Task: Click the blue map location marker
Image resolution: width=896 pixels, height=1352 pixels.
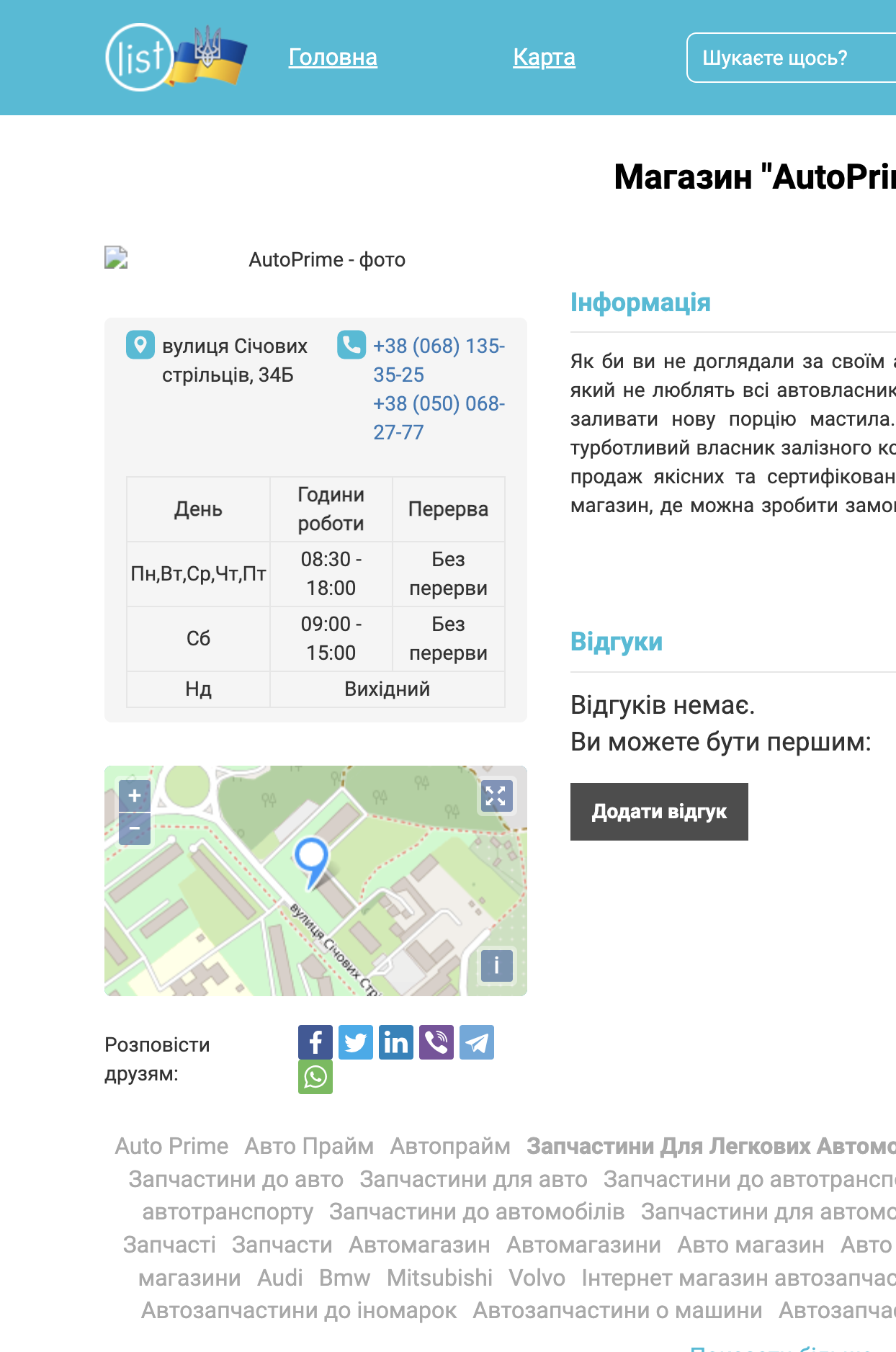Action: click(x=312, y=863)
